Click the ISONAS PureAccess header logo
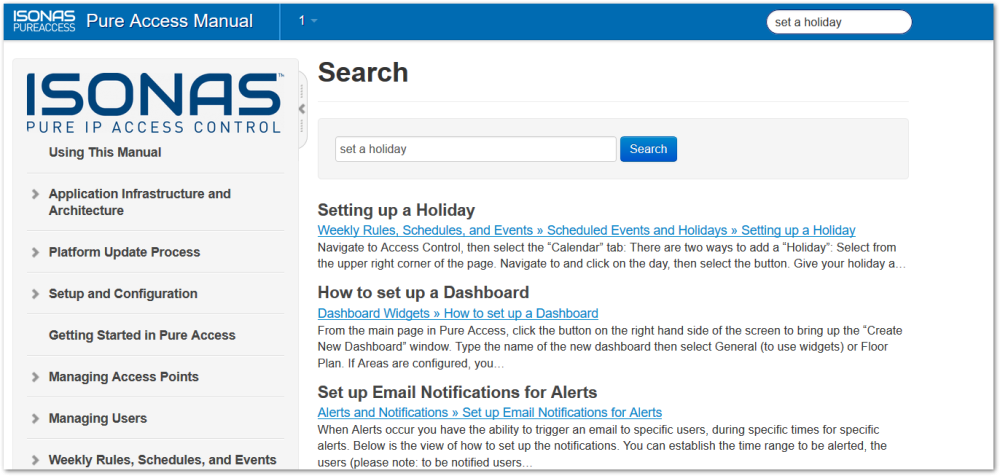This screenshot has height=476, width=1000. [x=45, y=21]
